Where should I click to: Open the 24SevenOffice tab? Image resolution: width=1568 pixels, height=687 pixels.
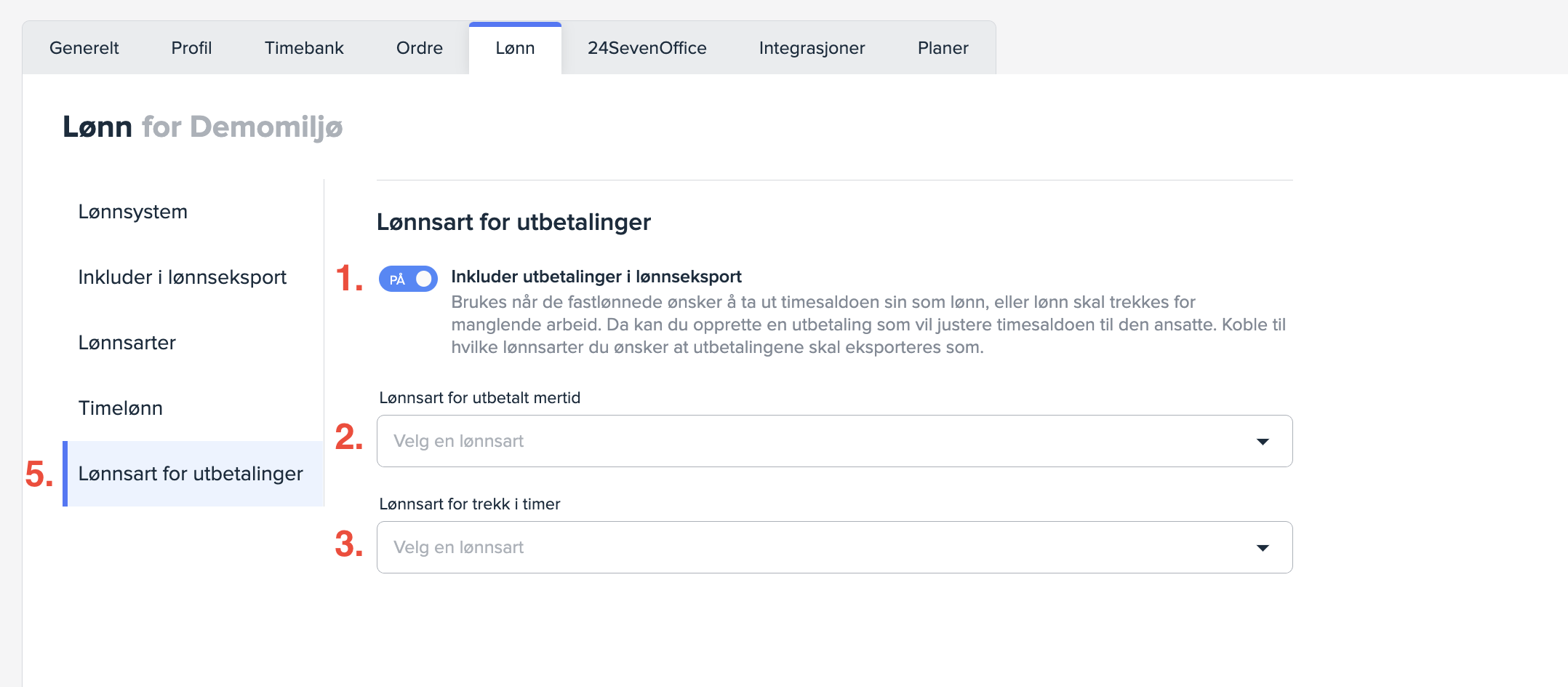(x=647, y=48)
